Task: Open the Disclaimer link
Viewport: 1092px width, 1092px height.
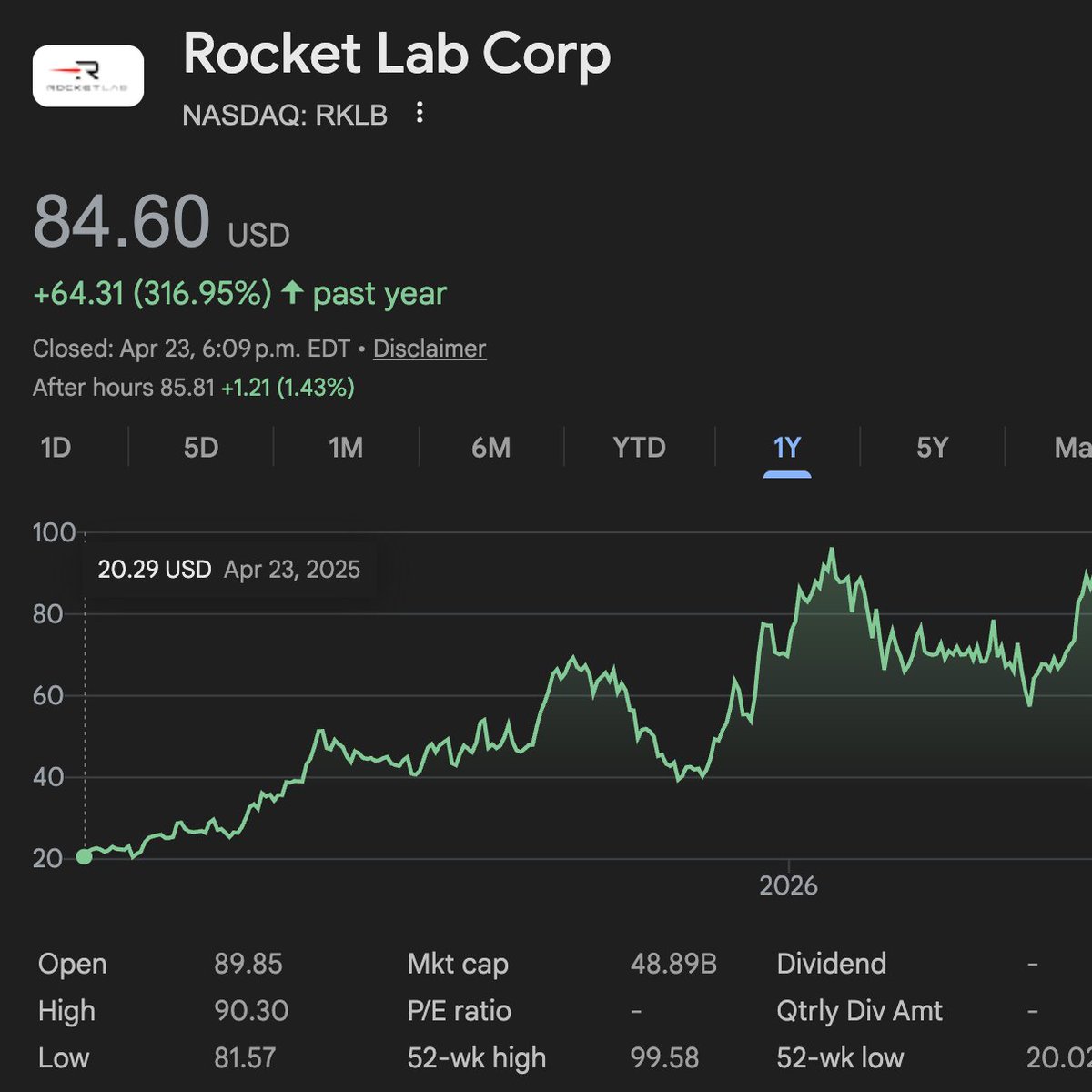Action: [x=430, y=349]
